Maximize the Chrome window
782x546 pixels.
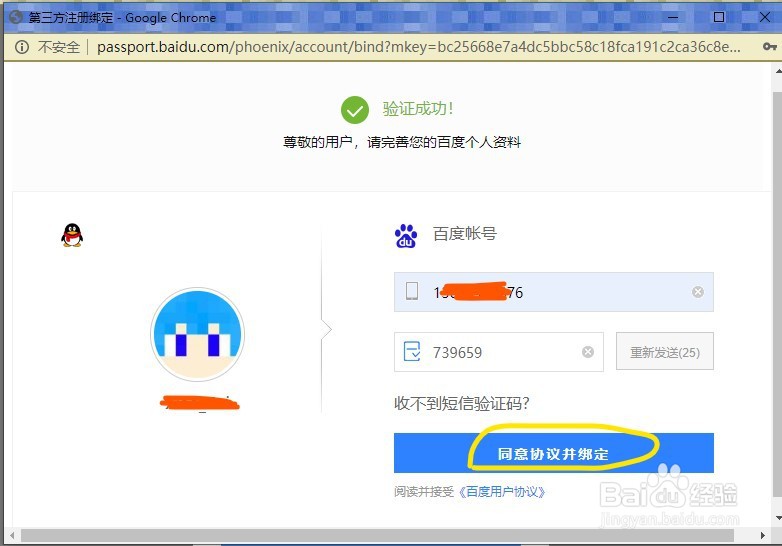tap(719, 17)
